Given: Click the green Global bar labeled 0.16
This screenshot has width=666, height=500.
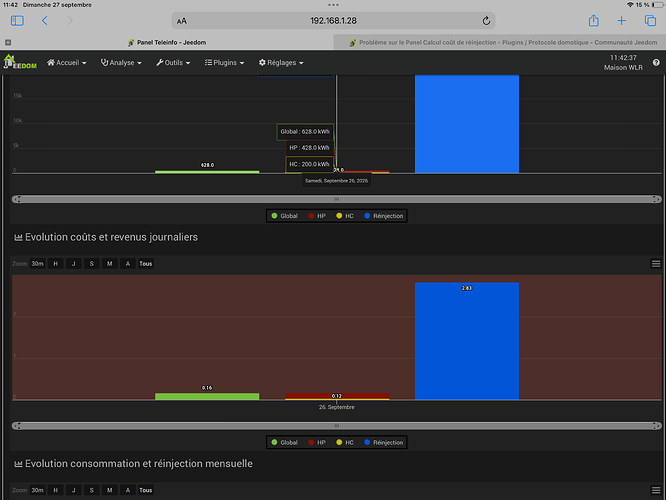Looking at the screenshot, I should [207, 396].
